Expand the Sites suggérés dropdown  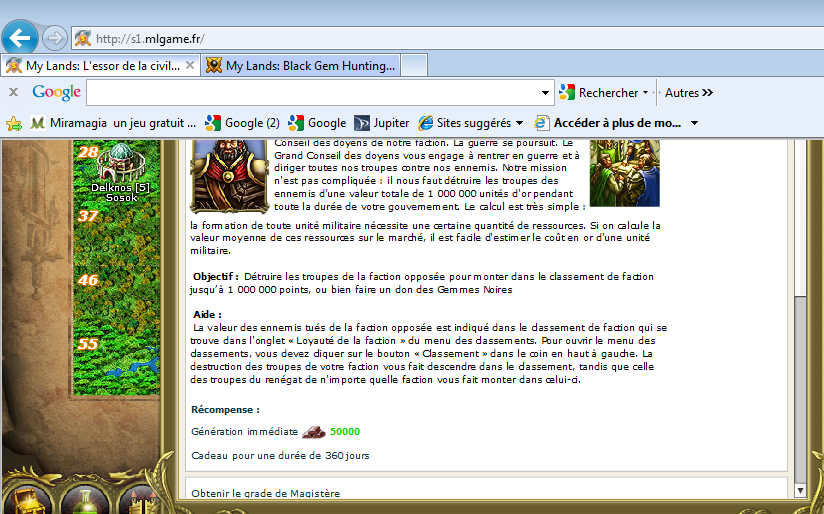(x=519, y=123)
